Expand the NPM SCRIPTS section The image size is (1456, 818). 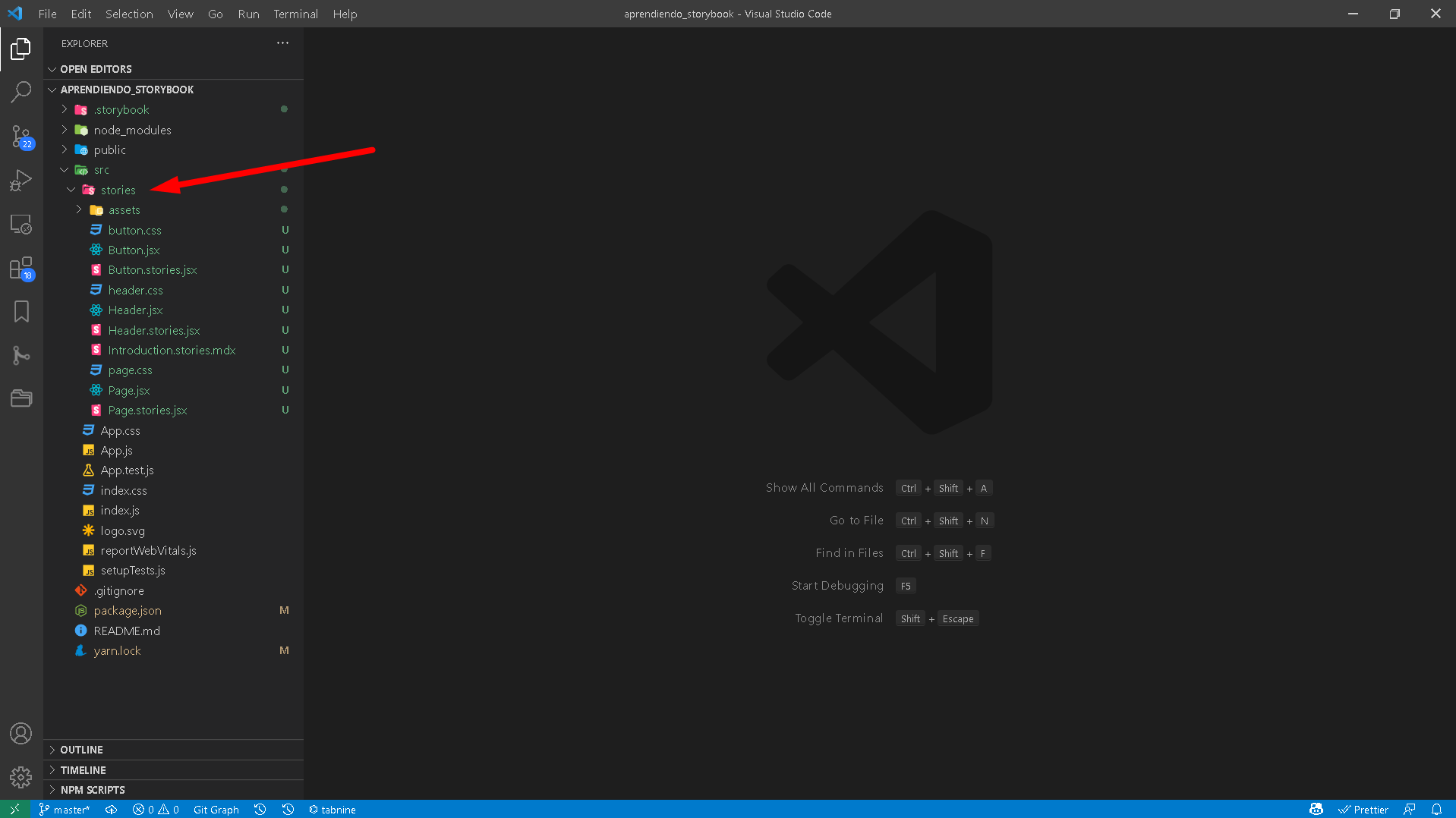tap(92, 790)
